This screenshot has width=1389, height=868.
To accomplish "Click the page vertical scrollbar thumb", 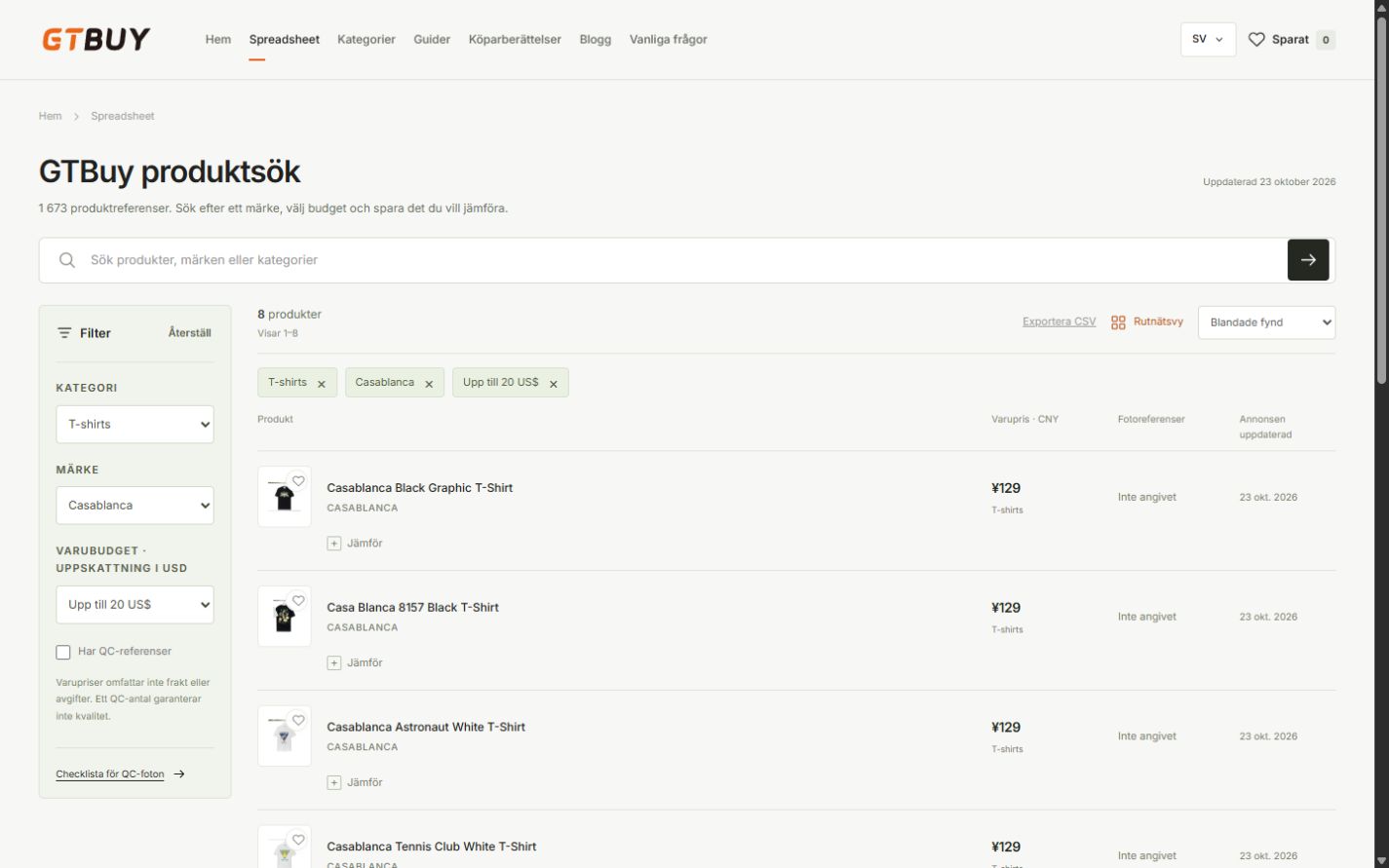I will 1382,200.
